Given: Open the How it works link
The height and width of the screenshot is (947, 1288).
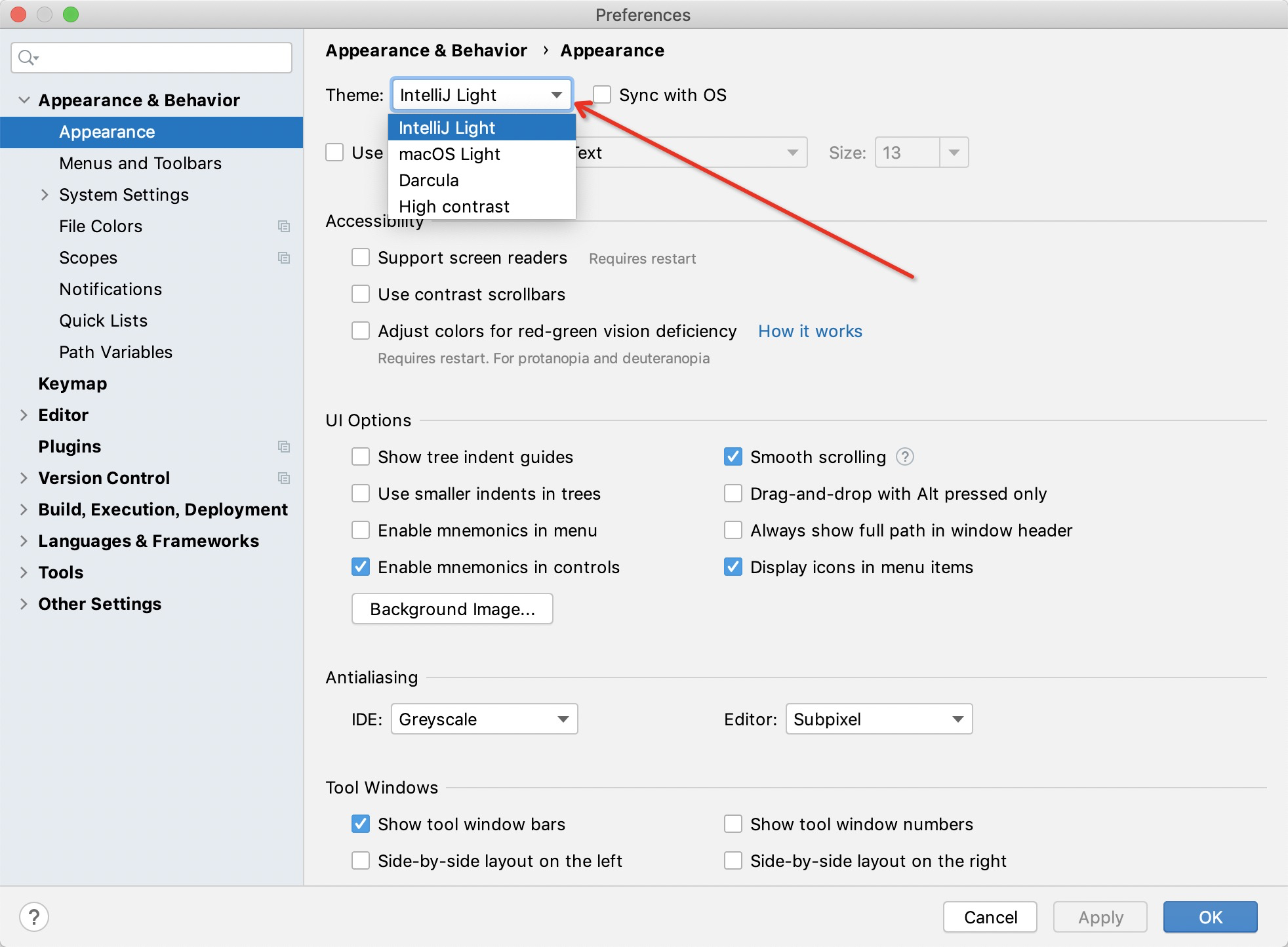Looking at the screenshot, I should tap(810, 331).
